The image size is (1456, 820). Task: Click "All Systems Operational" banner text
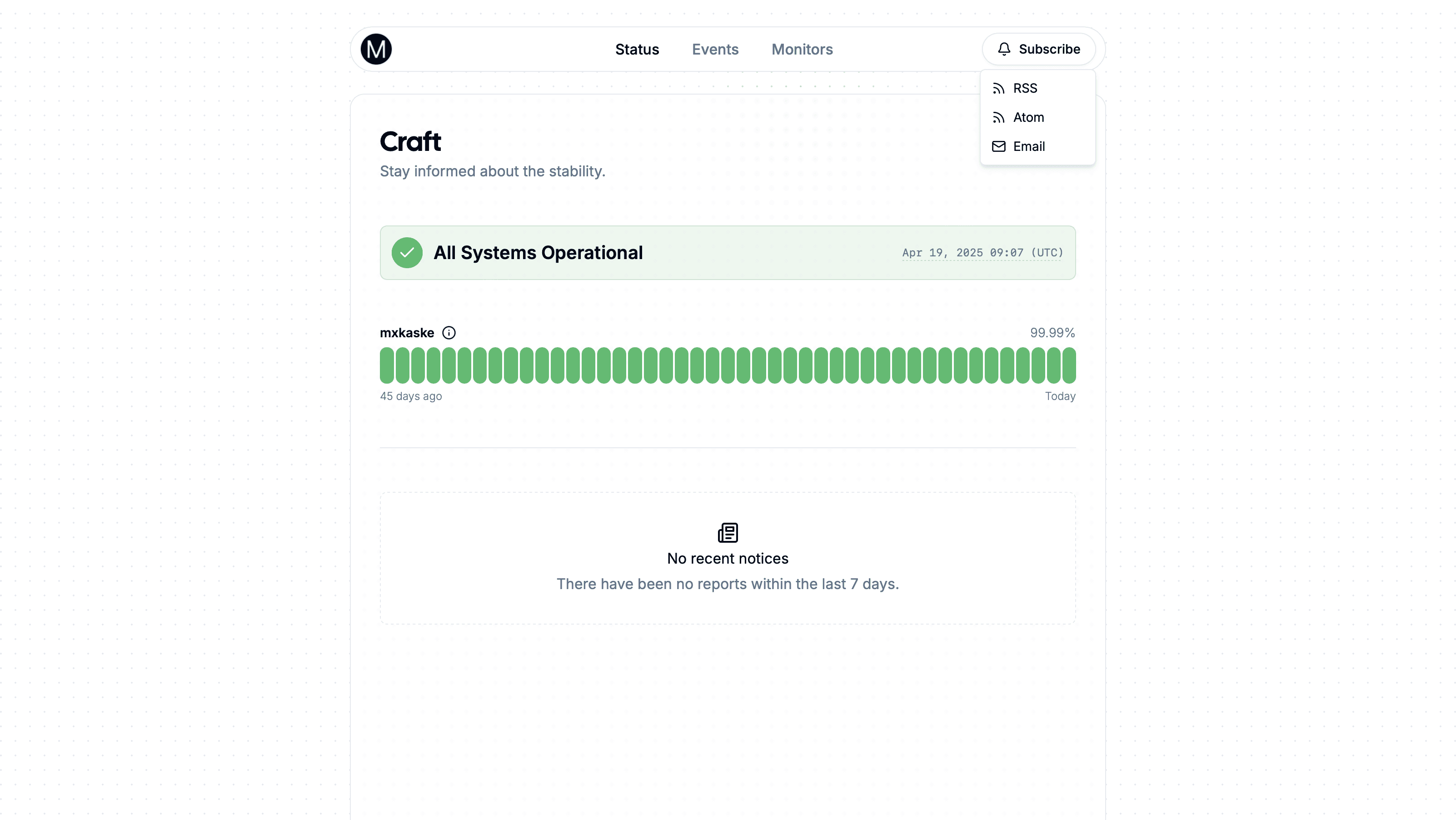point(538,253)
